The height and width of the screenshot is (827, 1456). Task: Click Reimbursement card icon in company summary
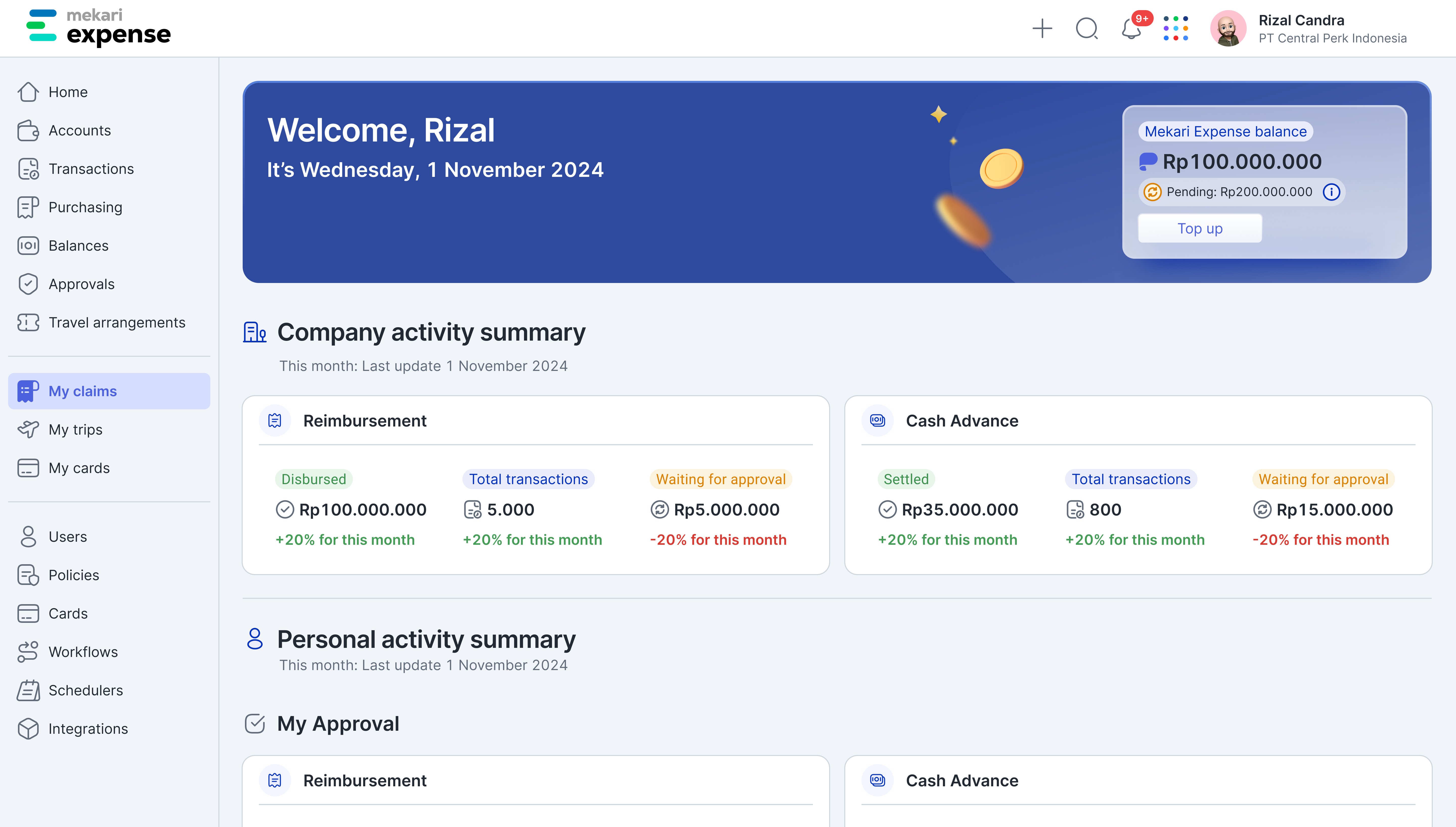pos(275,421)
